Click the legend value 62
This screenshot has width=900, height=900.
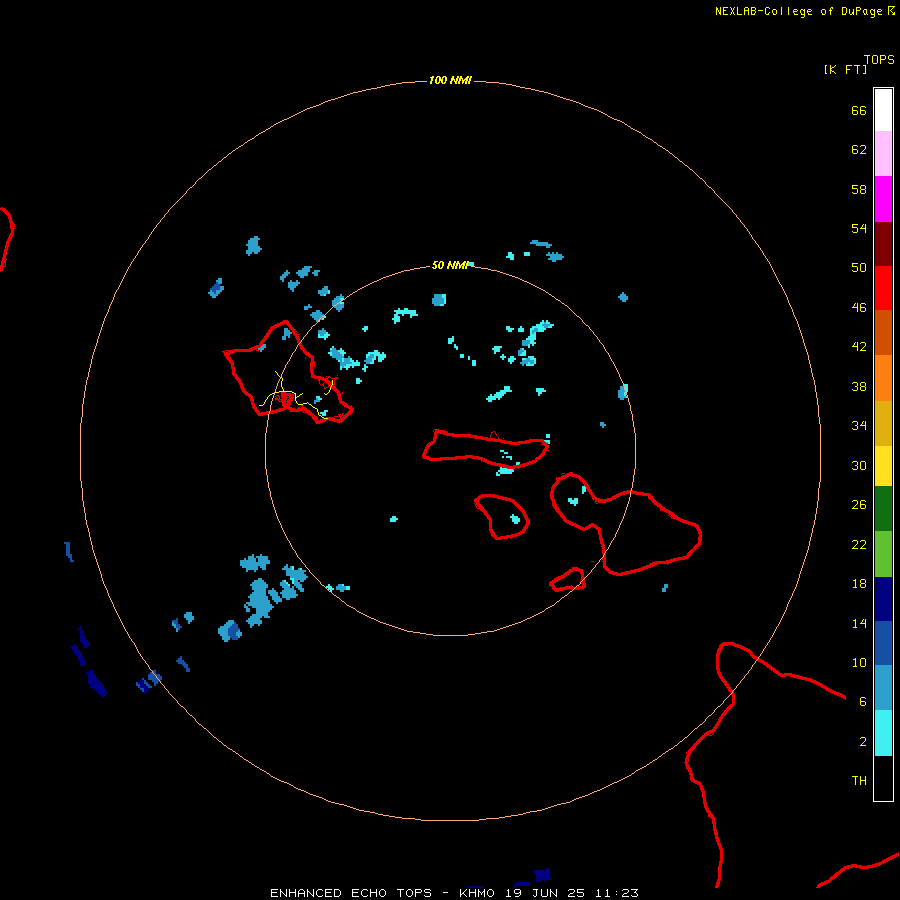[x=859, y=150]
